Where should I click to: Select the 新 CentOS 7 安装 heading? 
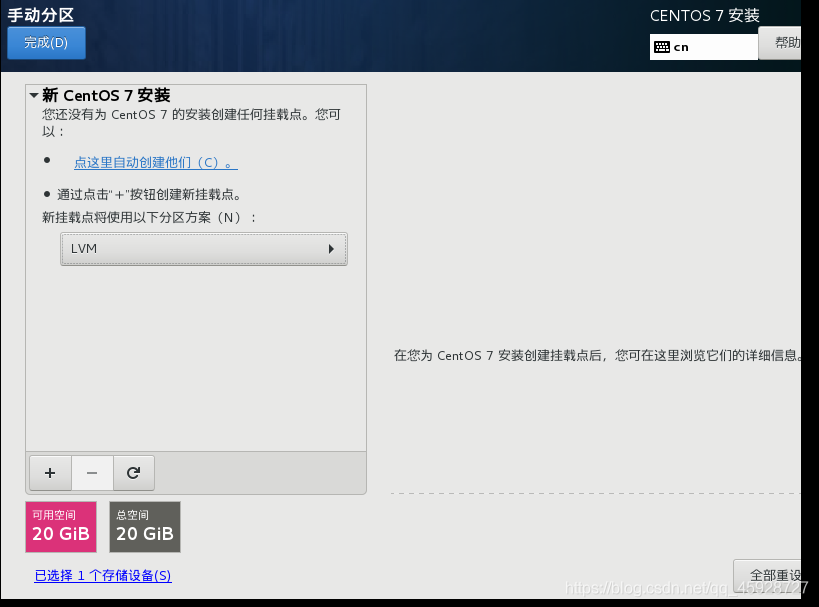(x=106, y=96)
